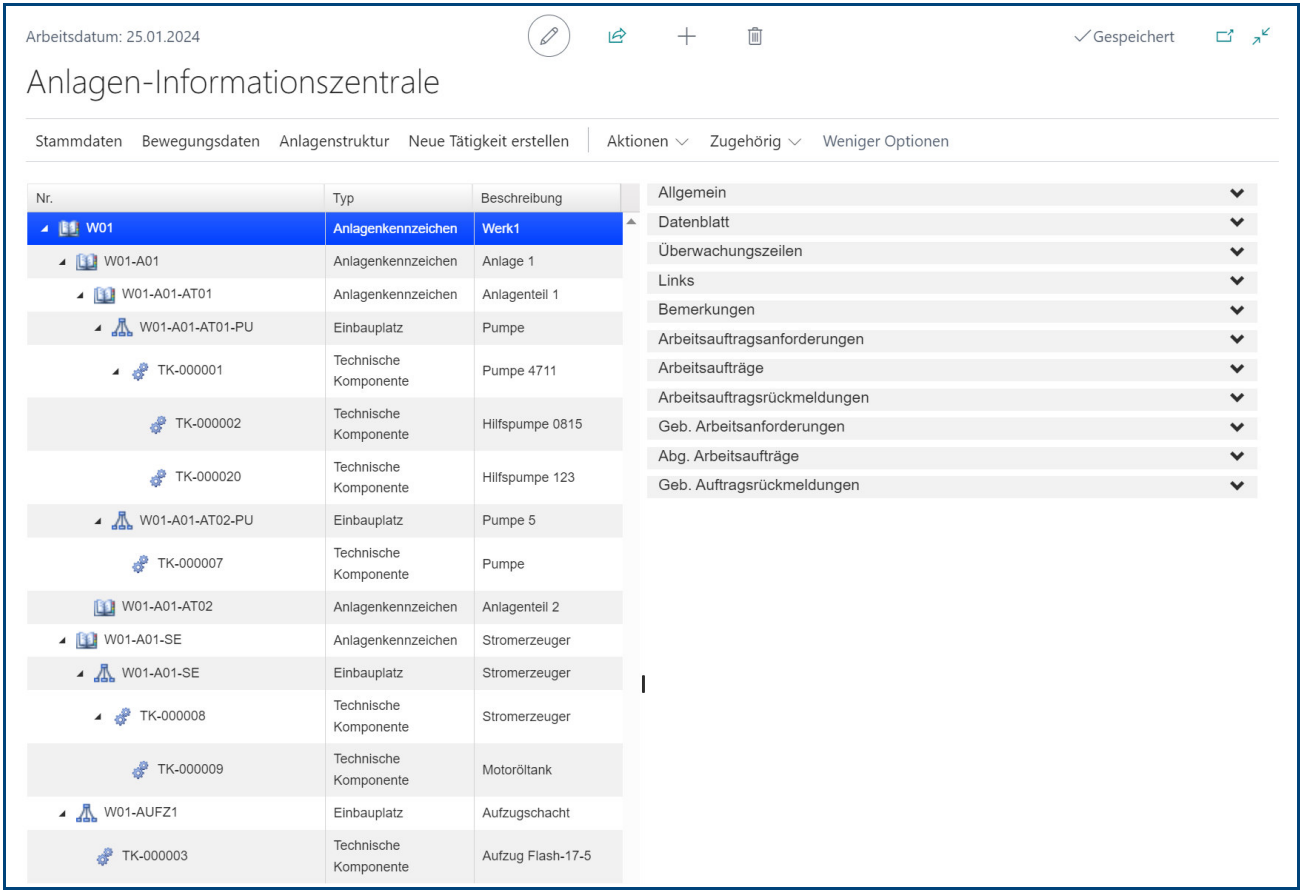The height and width of the screenshot is (893, 1303).
Task: Collapse the W01-AUFZ1 node arrow
Action: 63,814
